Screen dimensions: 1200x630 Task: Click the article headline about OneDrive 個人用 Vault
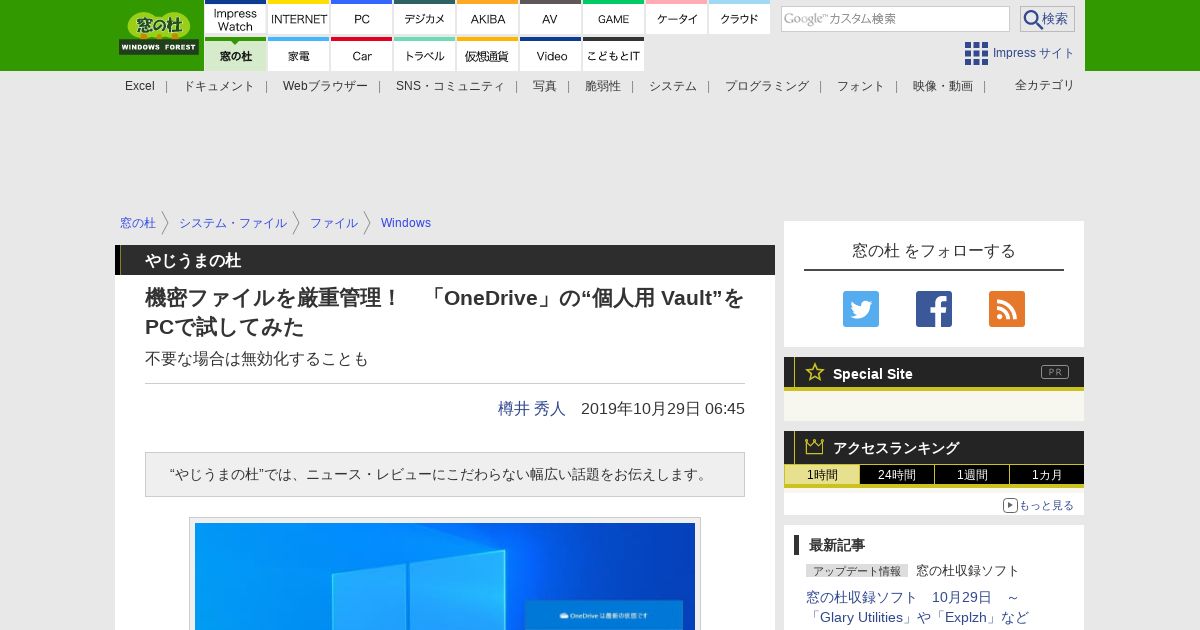click(x=445, y=312)
